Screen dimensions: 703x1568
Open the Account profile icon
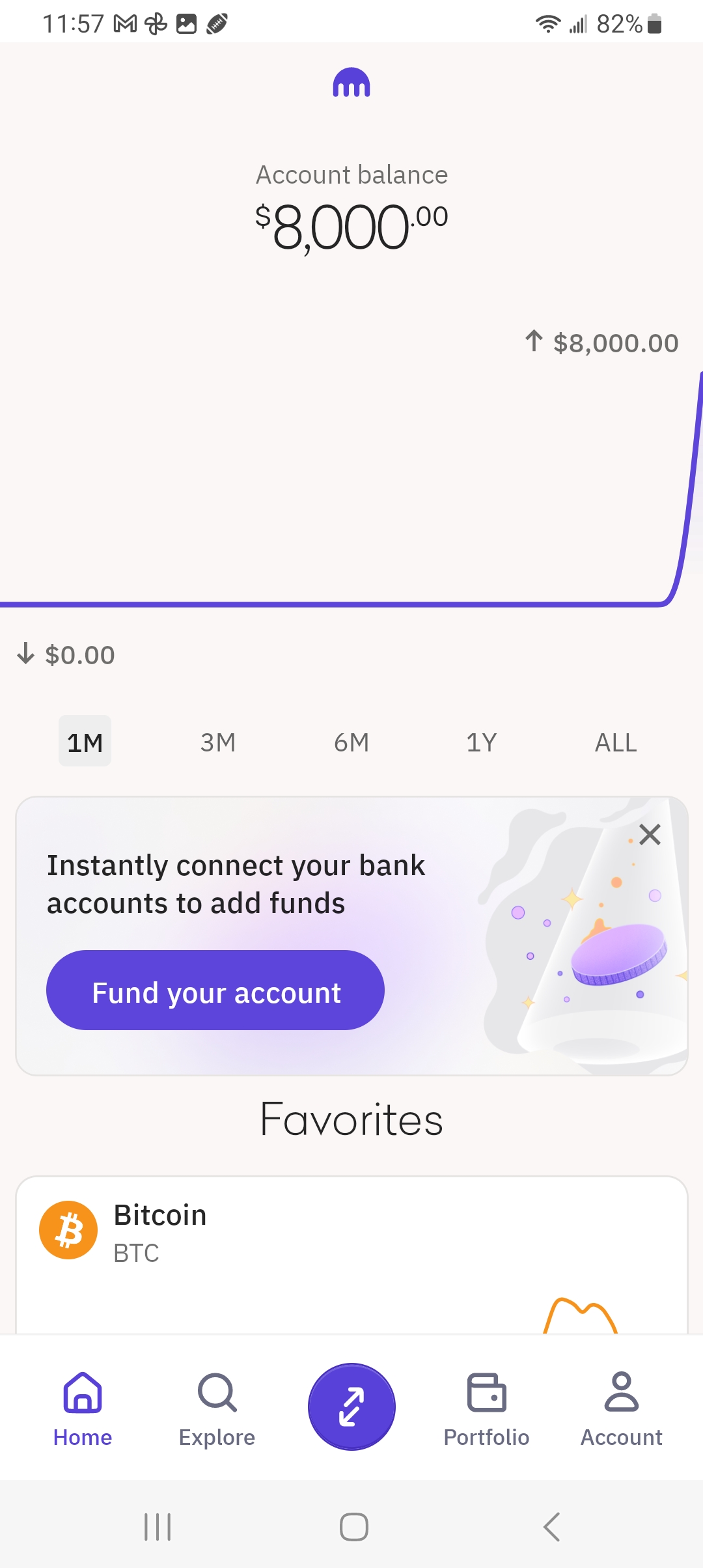[621, 1393]
